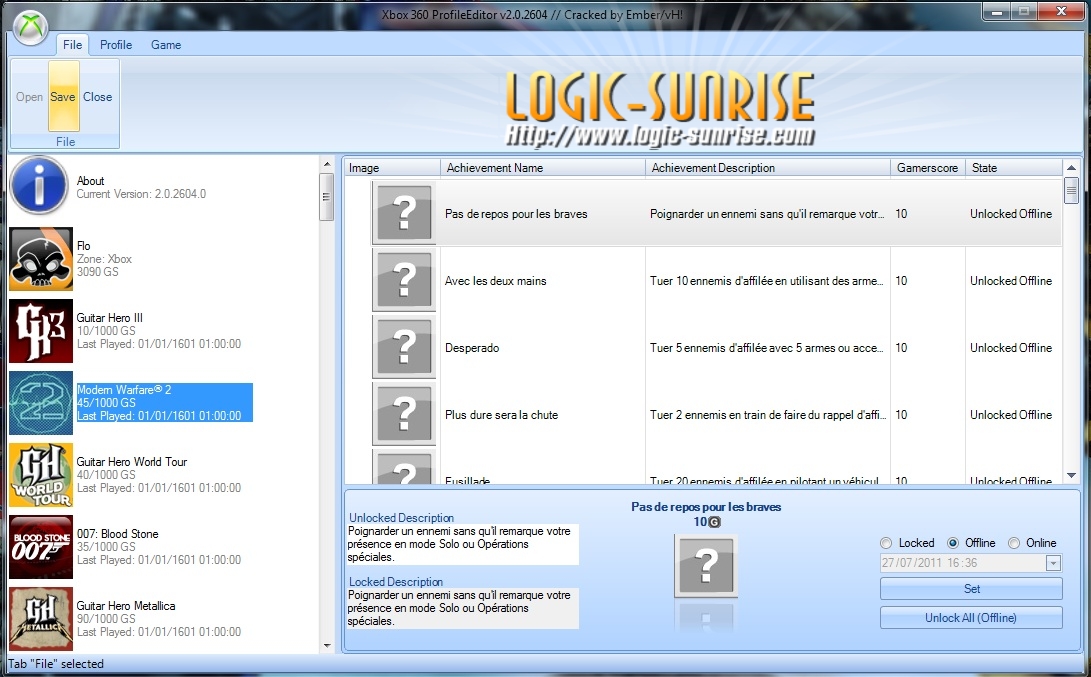The height and width of the screenshot is (677, 1091).
Task: Select the Guitar Hero III game icon
Action: 41,331
